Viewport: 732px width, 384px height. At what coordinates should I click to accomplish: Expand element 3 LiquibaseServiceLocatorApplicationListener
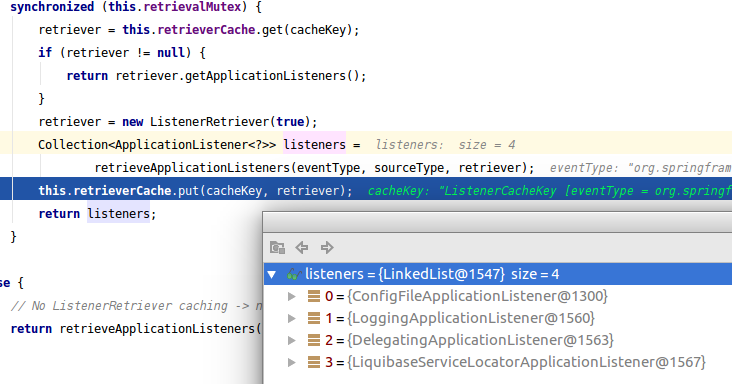tap(291, 362)
